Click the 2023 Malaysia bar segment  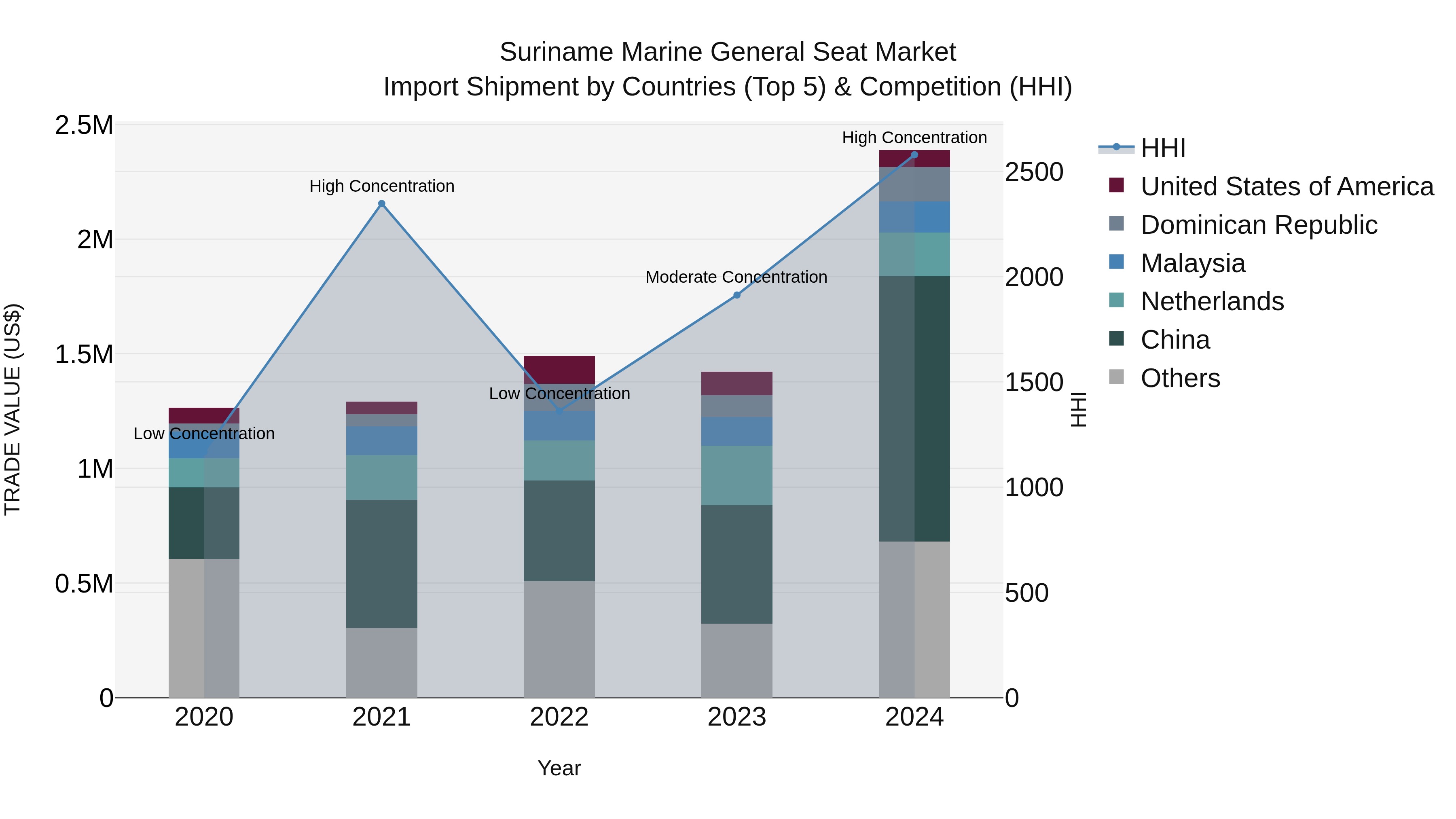tap(736, 431)
